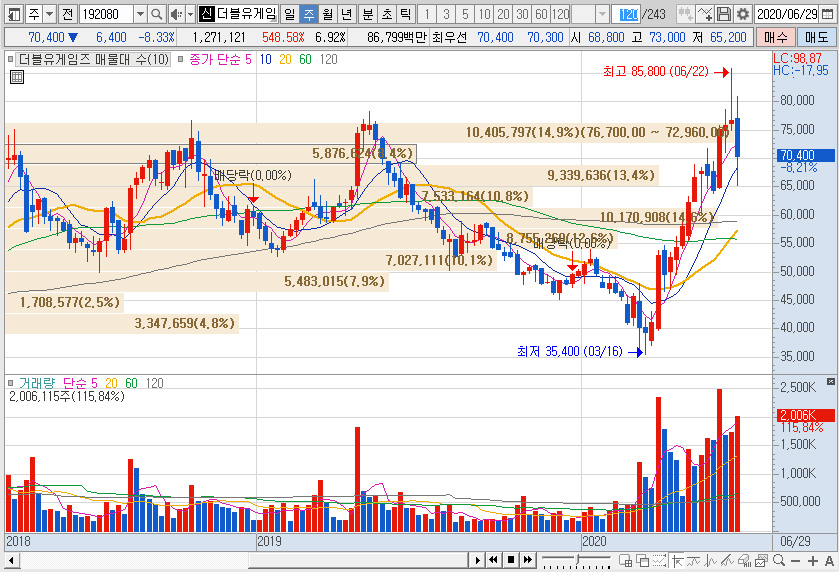Click the dashed chart range icon

point(659,560)
